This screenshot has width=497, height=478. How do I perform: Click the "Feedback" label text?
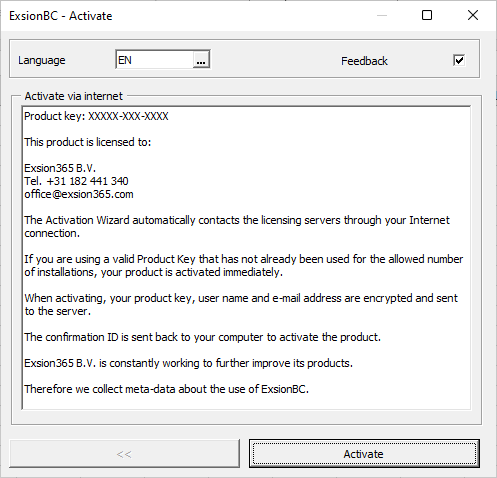[x=364, y=61]
